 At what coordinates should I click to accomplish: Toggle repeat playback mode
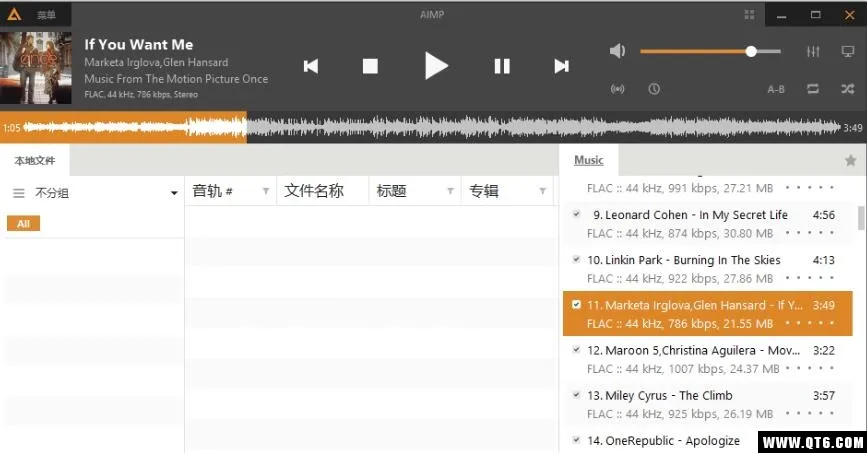point(813,89)
